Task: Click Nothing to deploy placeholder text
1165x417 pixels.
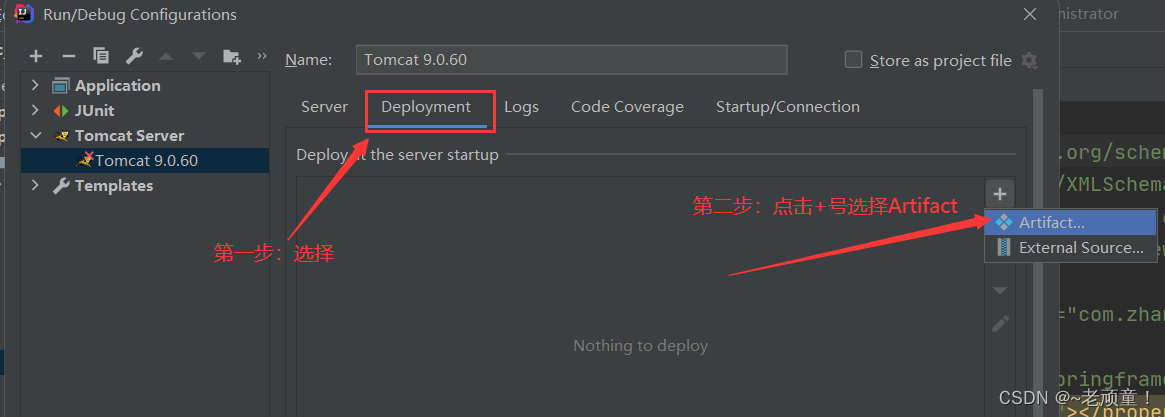Action: pos(640,346)
